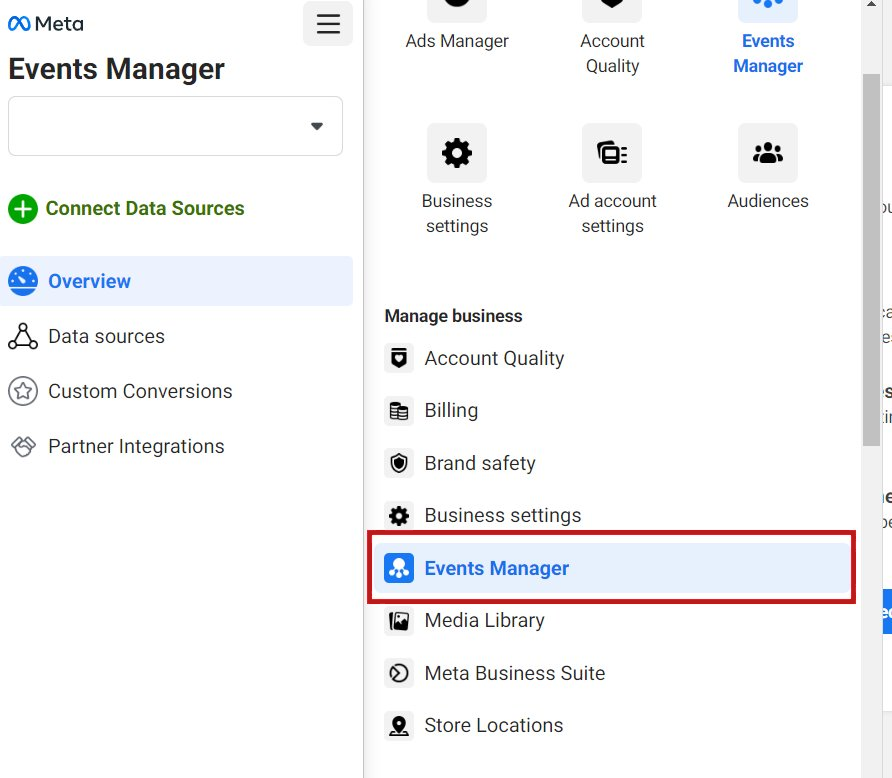This screenshot has height=778, width=892.
Task: Click the Media Library icon
Action: point(399,620)
